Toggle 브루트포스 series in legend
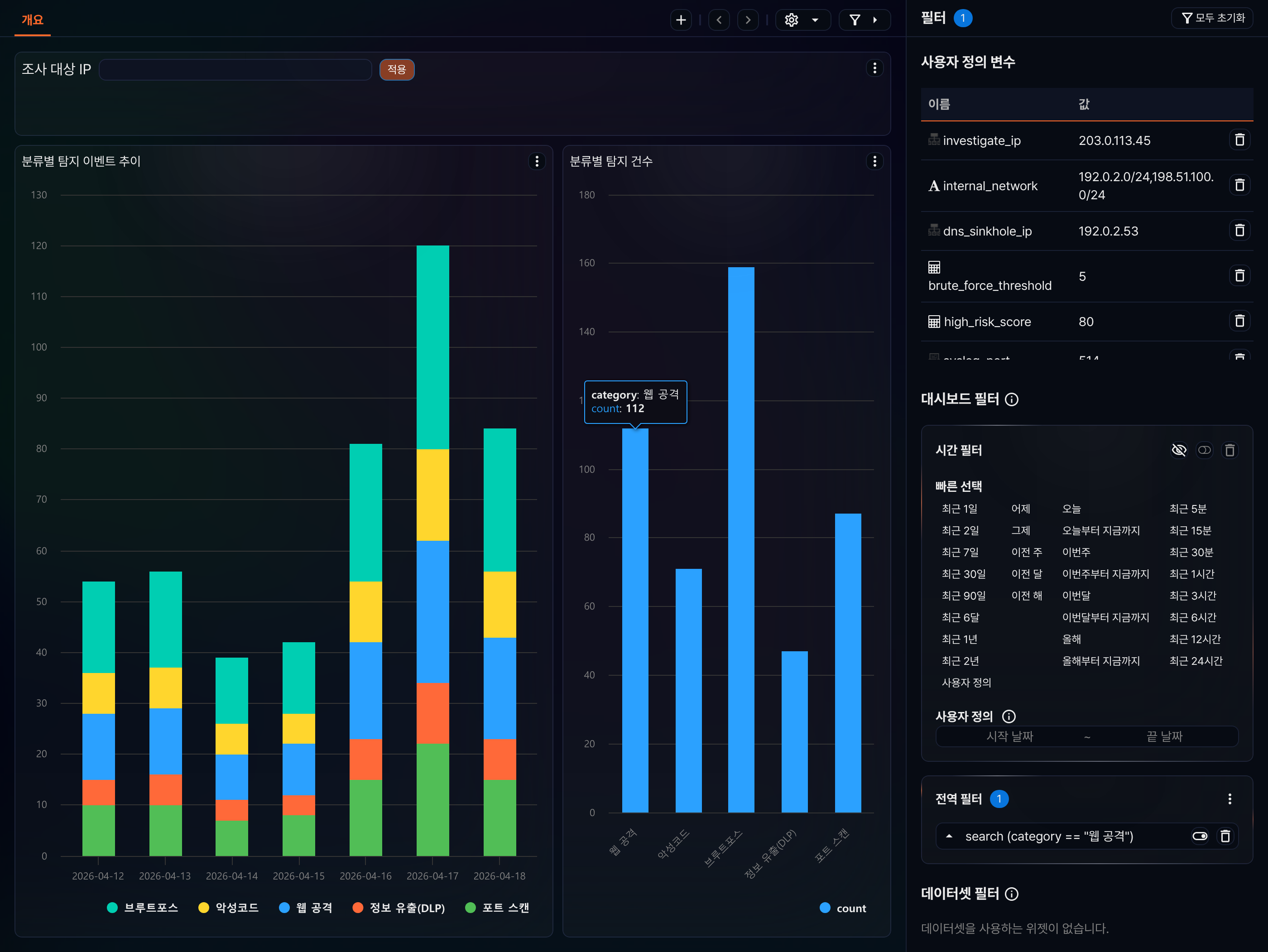The image size is (1268, 952). tap(142, 908)
